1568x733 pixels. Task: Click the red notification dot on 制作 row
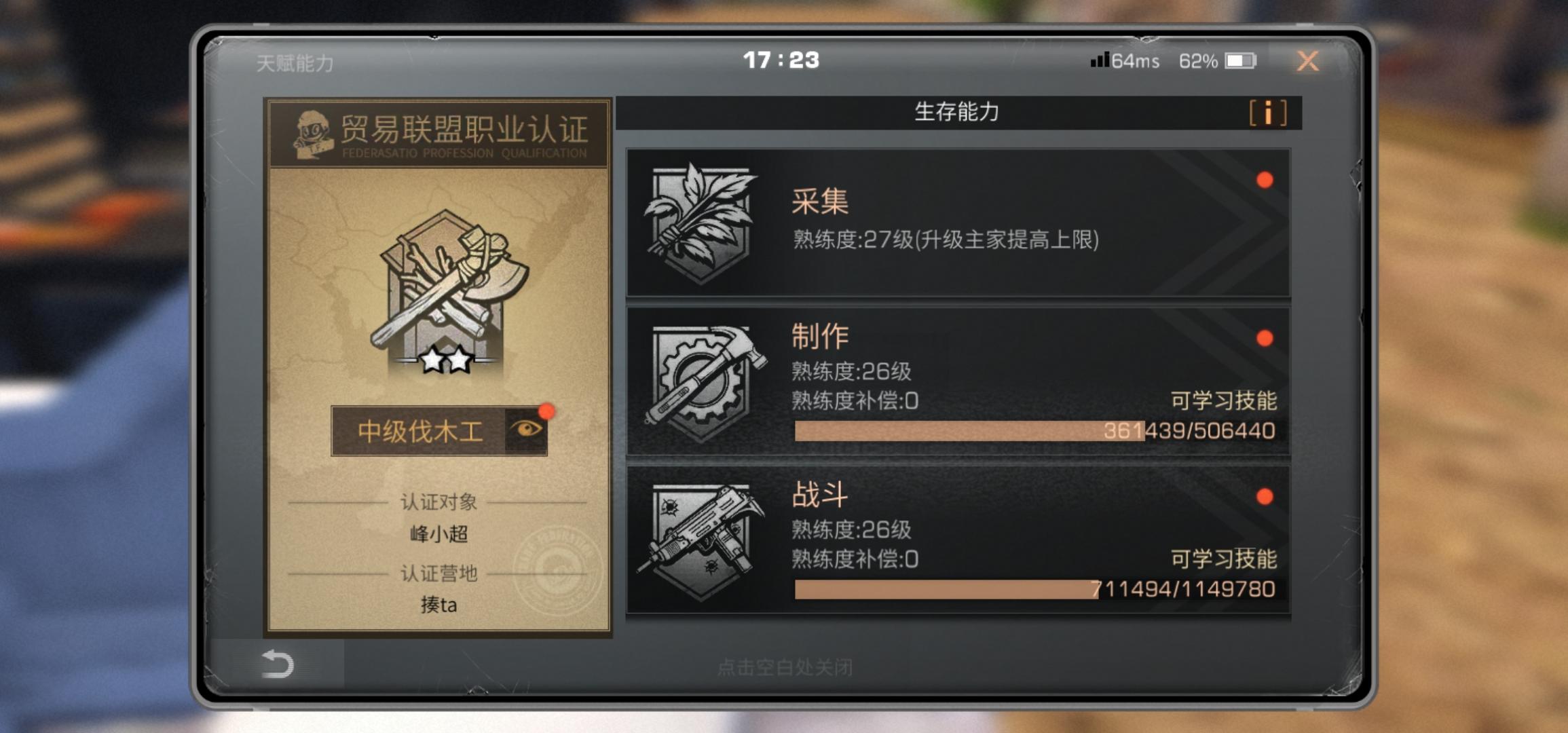coord(1264,338)
